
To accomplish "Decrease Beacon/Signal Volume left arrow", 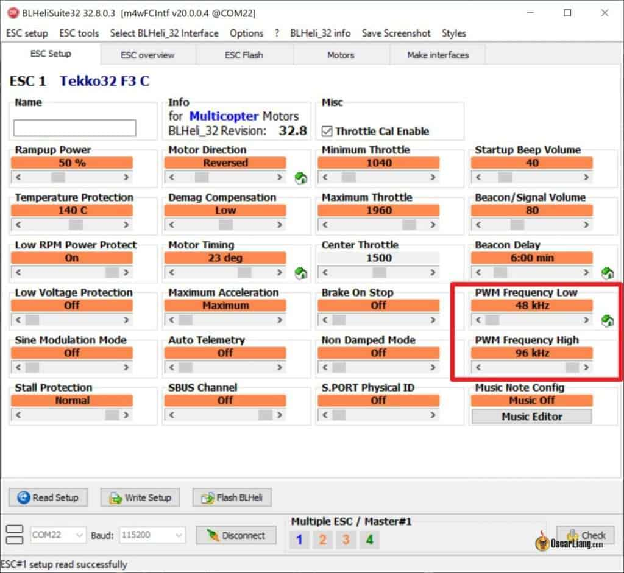I will click(478, 225).
